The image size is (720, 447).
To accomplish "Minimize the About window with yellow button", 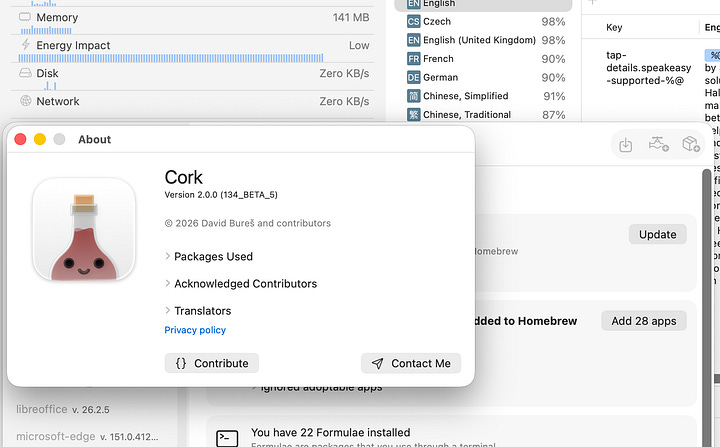I will [40, 139].
